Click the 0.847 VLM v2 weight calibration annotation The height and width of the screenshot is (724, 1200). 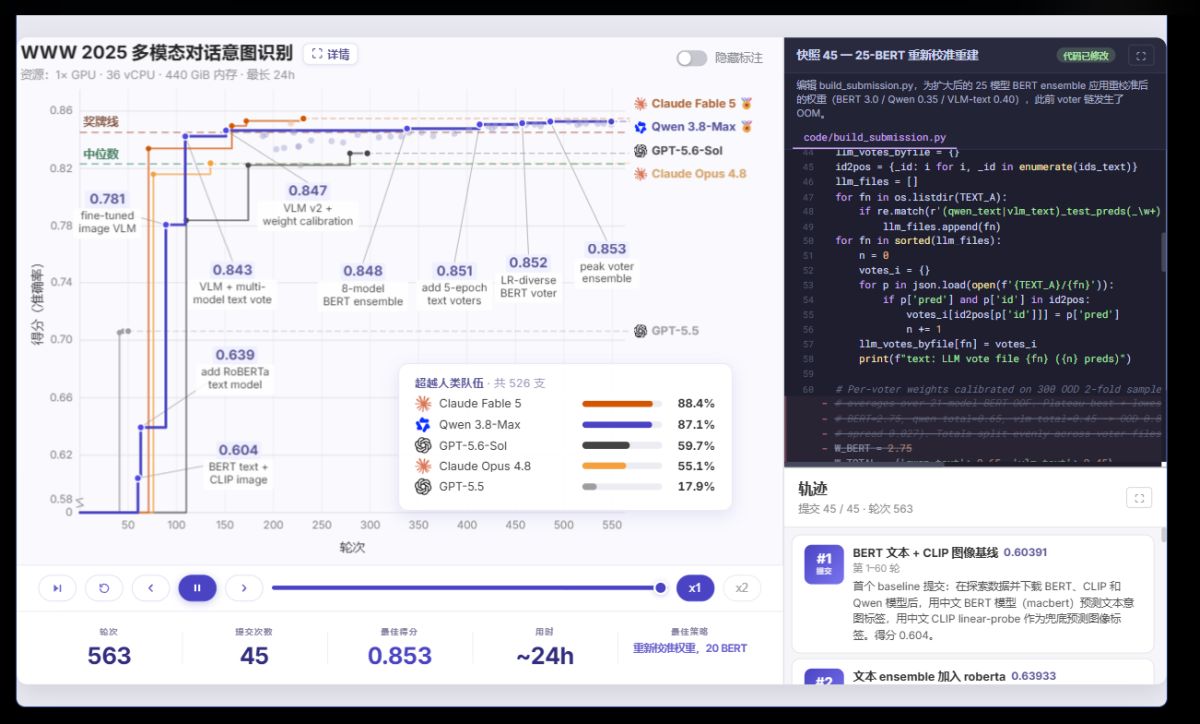pos(307,205)
